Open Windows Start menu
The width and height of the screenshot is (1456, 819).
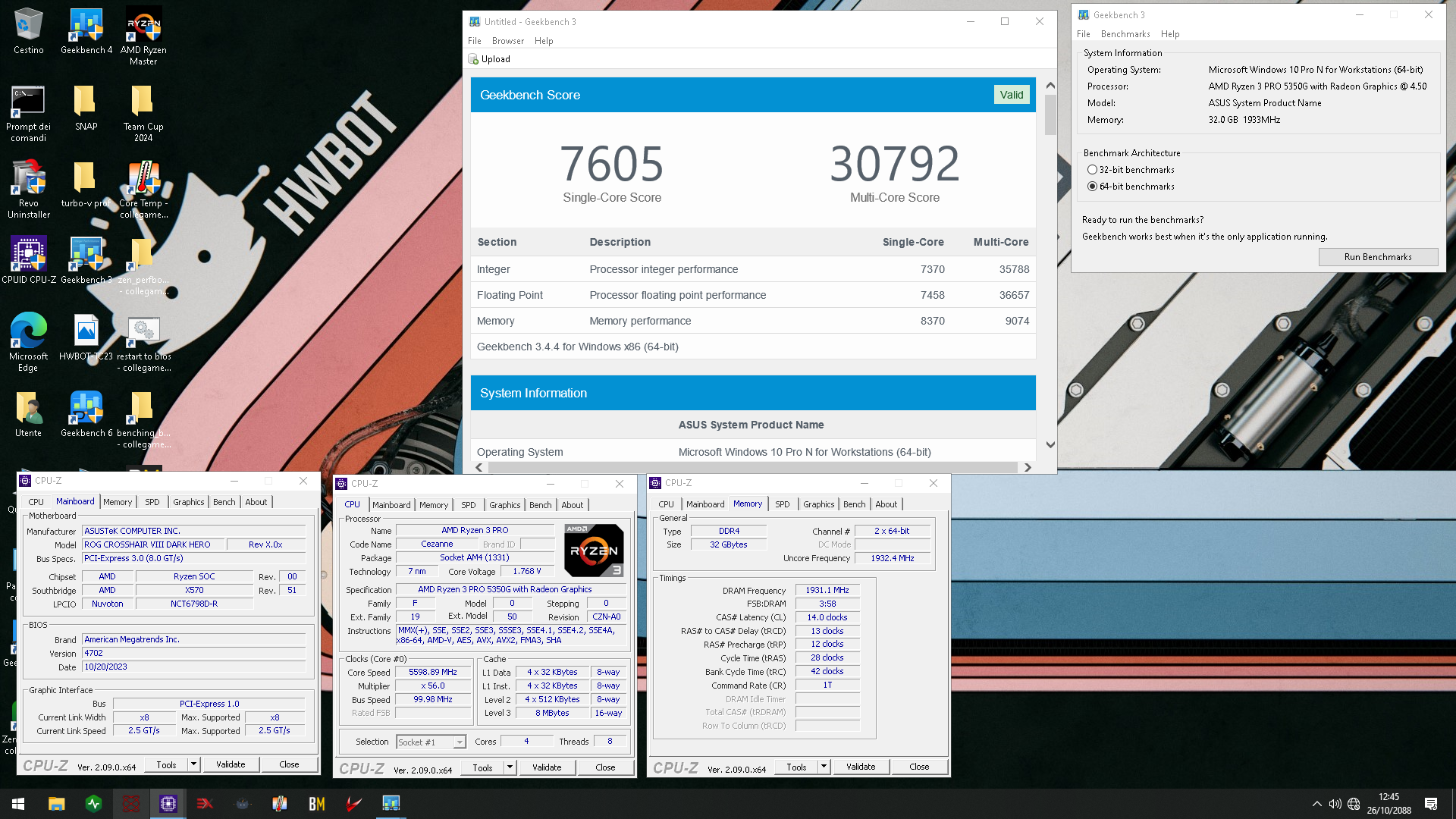point(18,804)
